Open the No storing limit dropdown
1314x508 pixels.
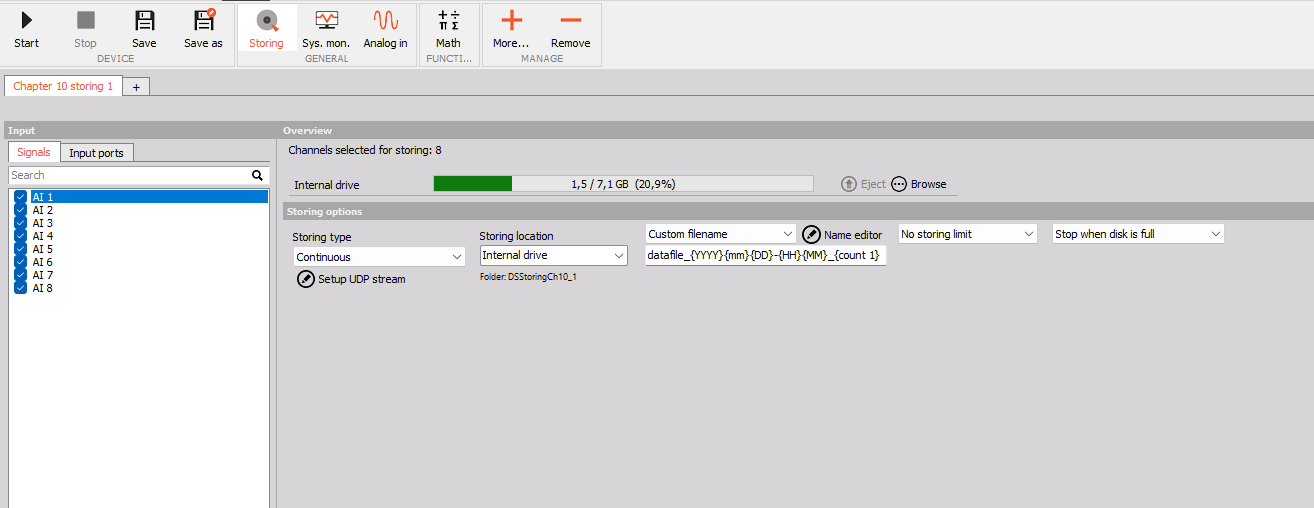click(968, 234)
